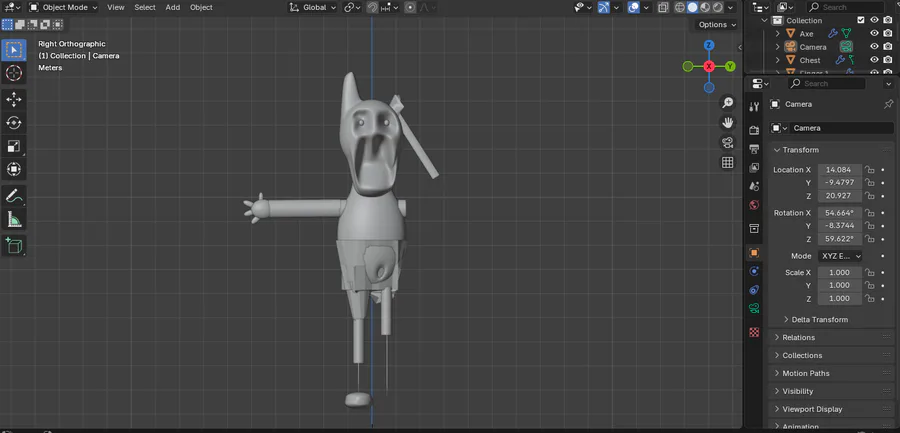Select the Move tool
900x433 pixels.
[x=14, y=99]
